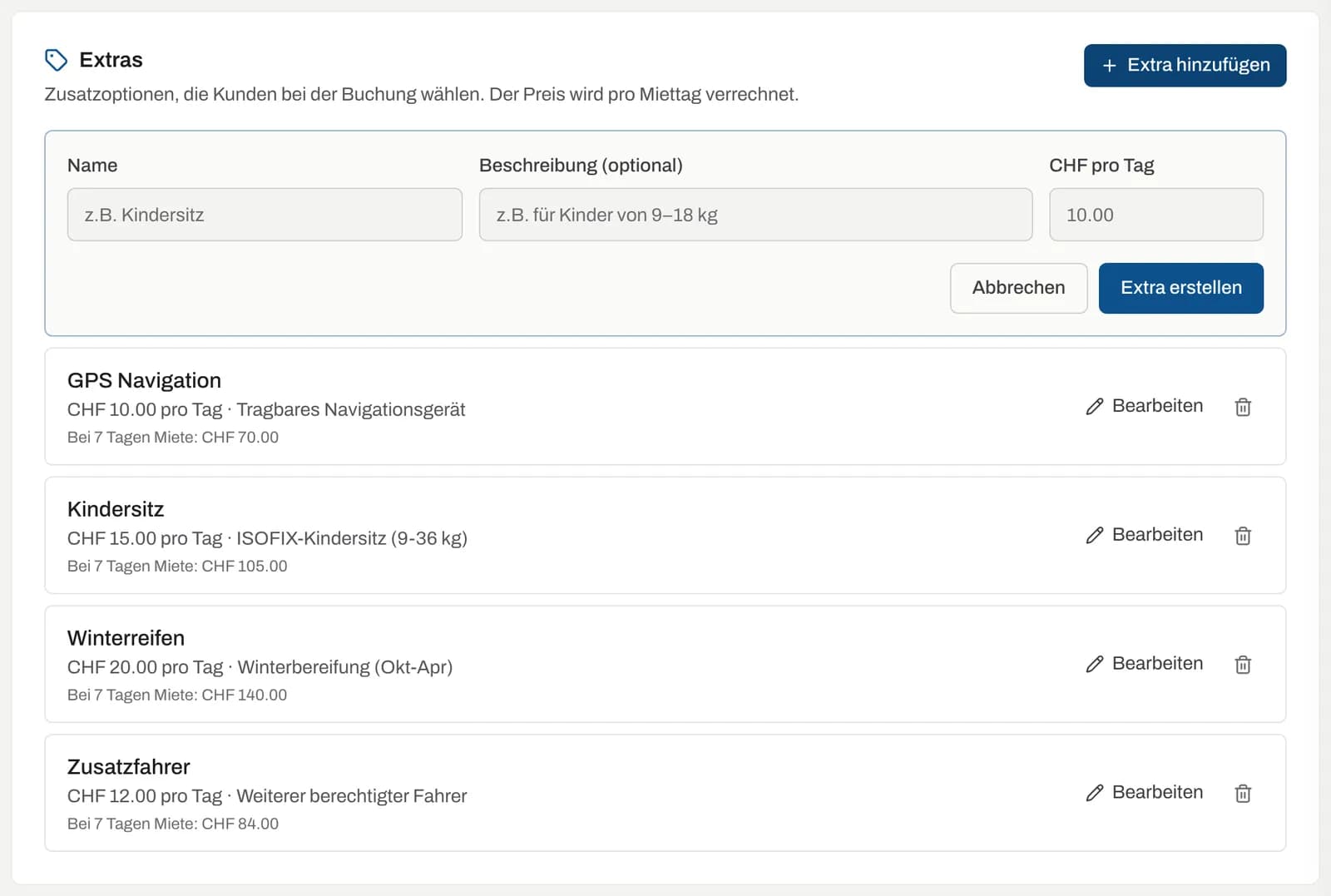Click 'CHF 10.00 pro Tag · Tragbares Navigationsgerät' text
The height and width of the screenshot is (896, 1331).
(266, 410)
